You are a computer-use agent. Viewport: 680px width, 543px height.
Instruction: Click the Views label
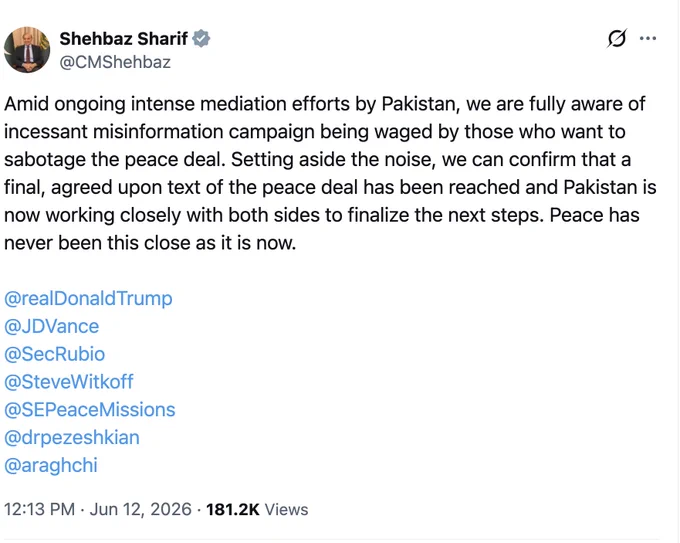click(x=286, y=510)
